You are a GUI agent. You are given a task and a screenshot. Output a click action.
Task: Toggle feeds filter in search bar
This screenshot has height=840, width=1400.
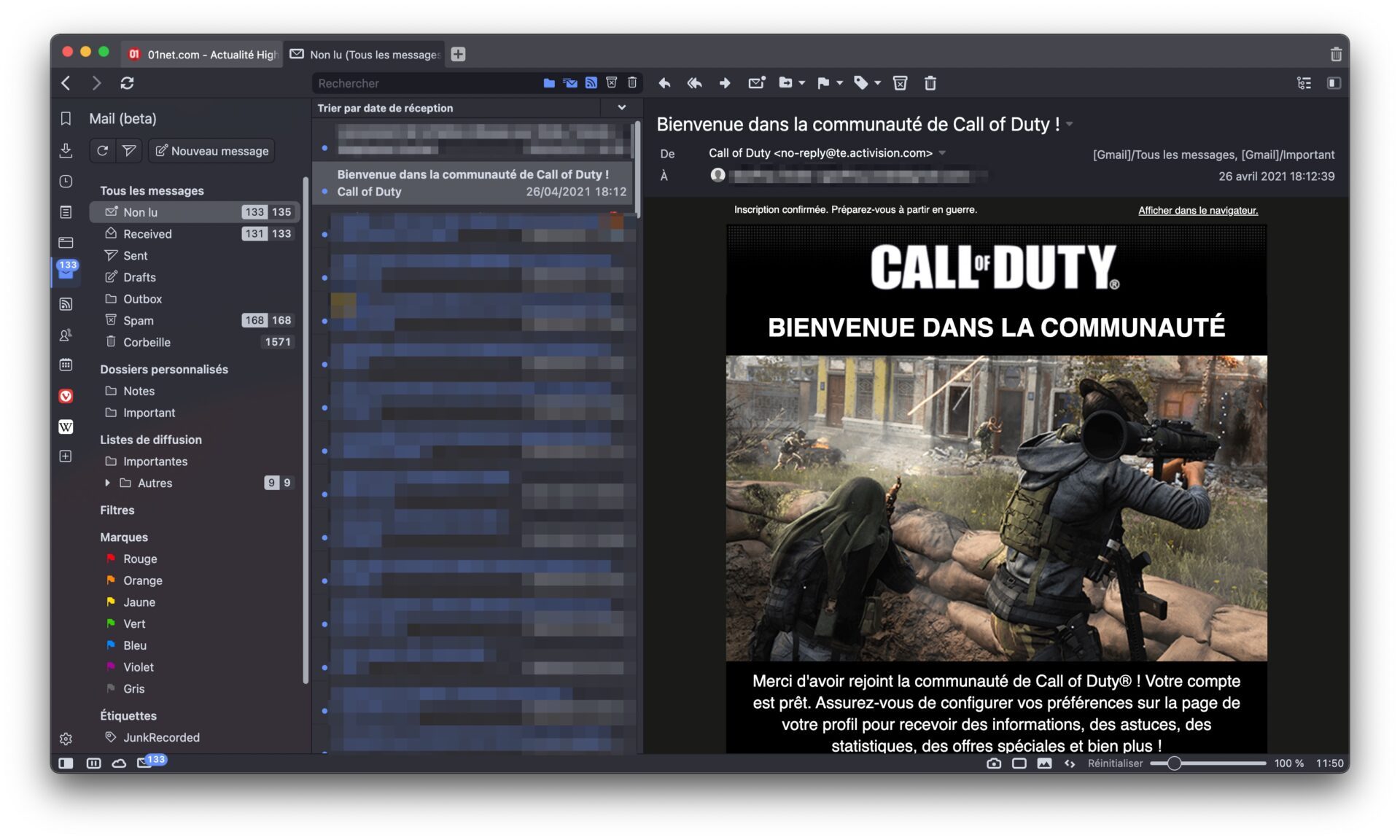point(591,83)
